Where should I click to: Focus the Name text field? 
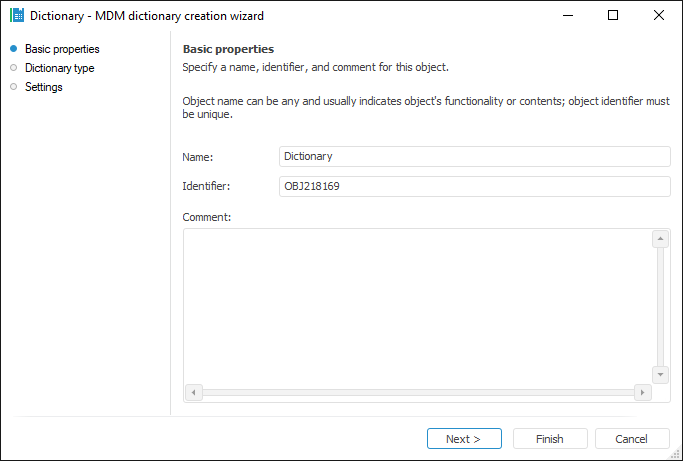pos(474,157)
